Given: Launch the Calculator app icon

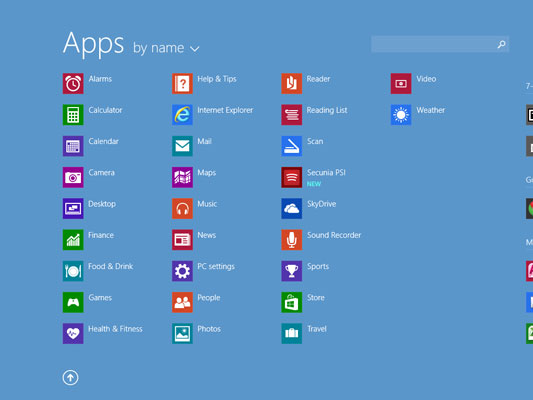Looking at the screenshot, I should click(x=73, y=115).
